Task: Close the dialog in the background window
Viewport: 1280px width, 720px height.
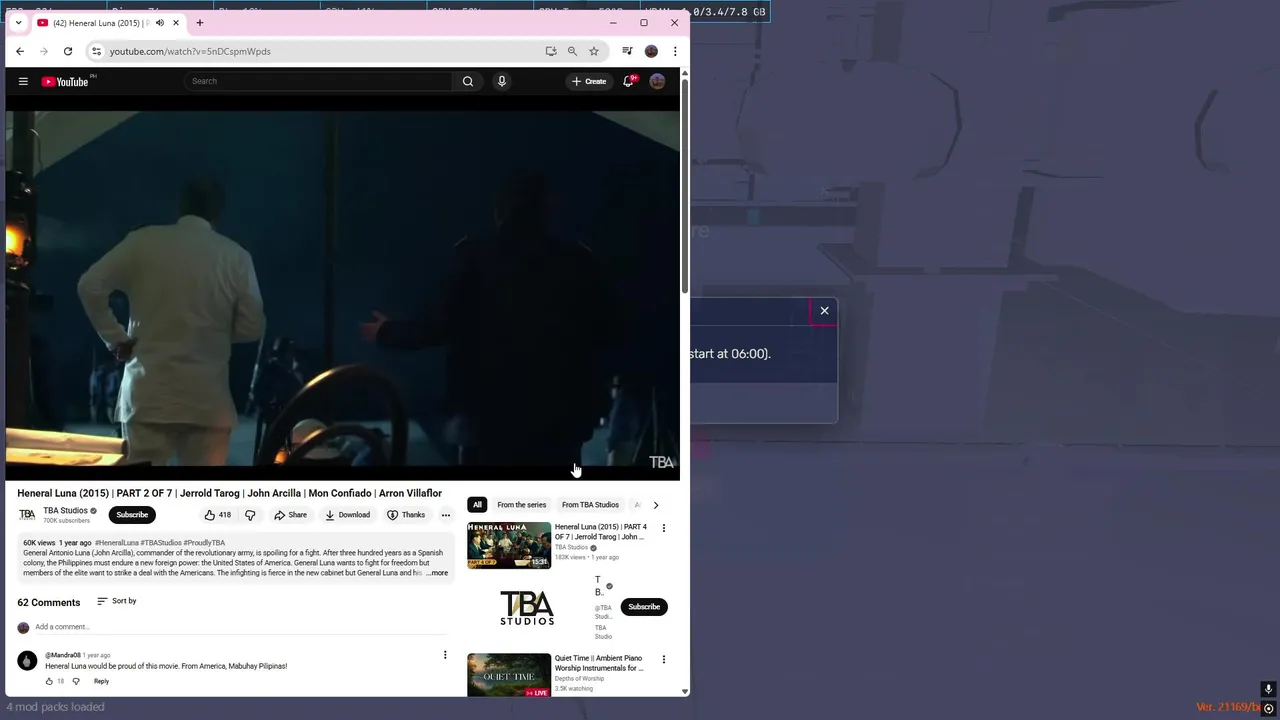Action: 824,311
